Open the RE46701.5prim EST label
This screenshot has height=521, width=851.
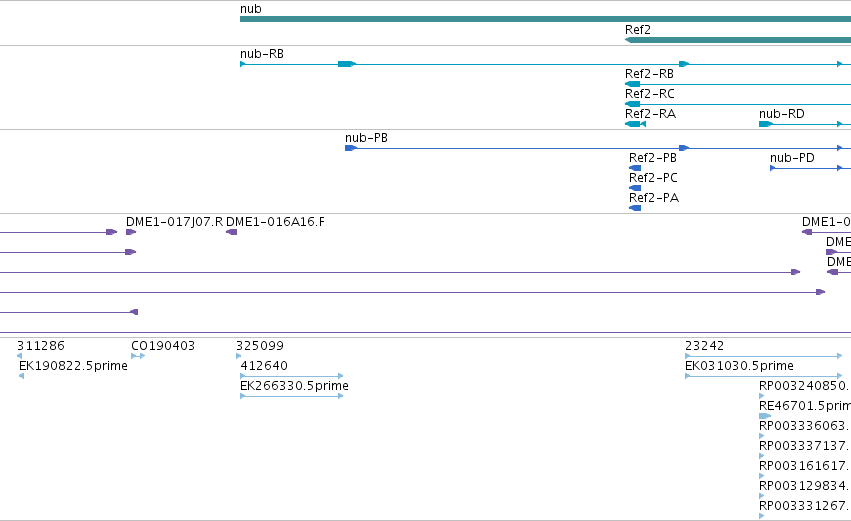(x=804, y=406)
